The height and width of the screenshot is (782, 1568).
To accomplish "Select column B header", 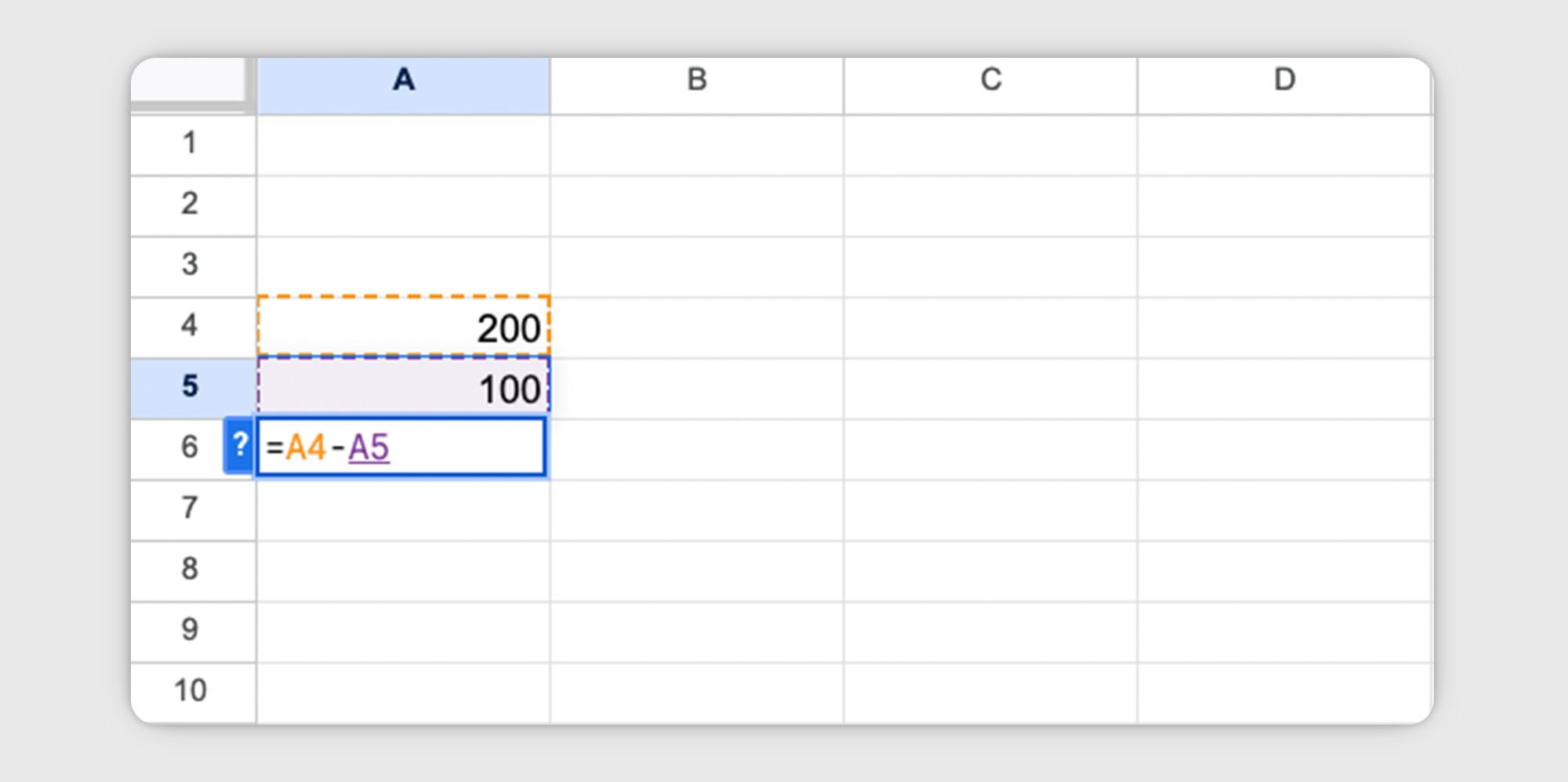I will [696, 81].
